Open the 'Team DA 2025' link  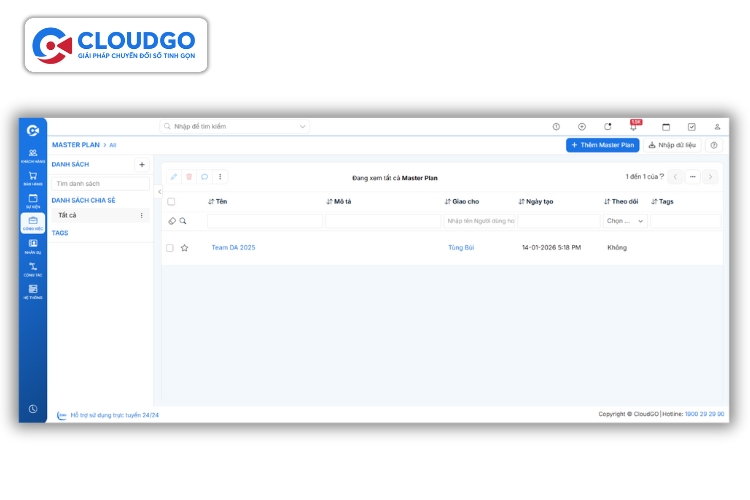coord(233,248)
